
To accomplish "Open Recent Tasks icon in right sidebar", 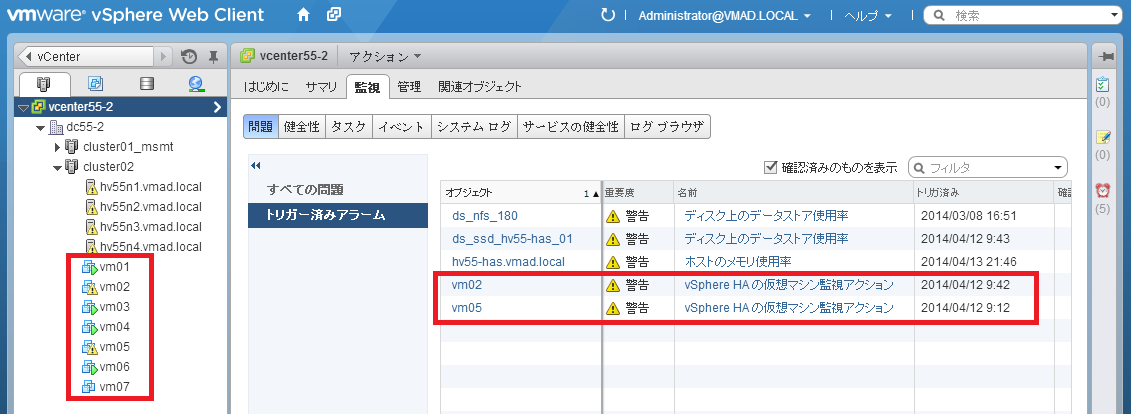I will pyautogui.click(x=1103, y=84).
